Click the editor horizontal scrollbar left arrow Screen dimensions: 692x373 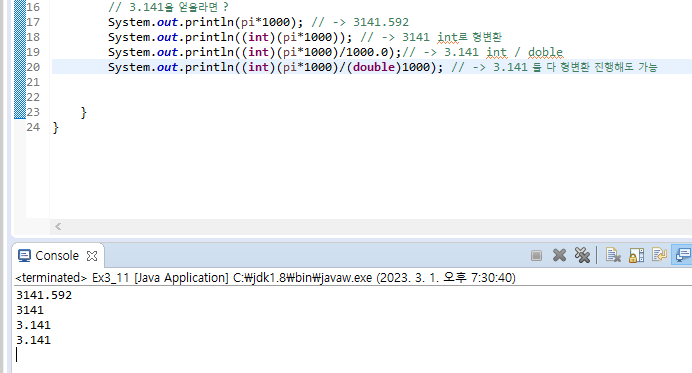click(x=58, y=226)
